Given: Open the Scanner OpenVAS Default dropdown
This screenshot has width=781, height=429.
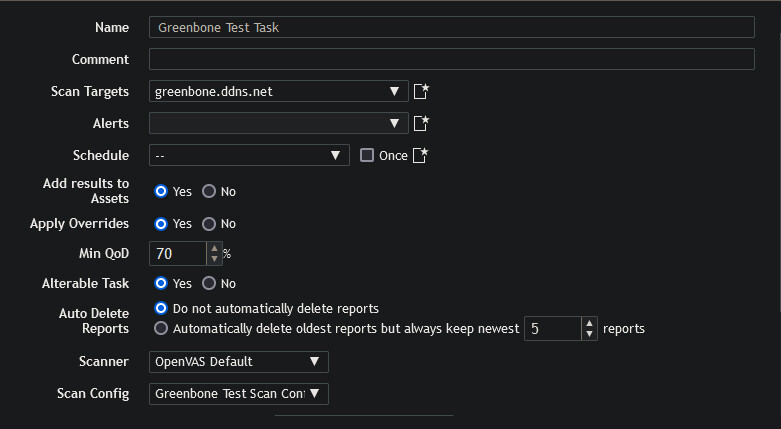Looking at the screenshot, I should click(x=239, y=362).
